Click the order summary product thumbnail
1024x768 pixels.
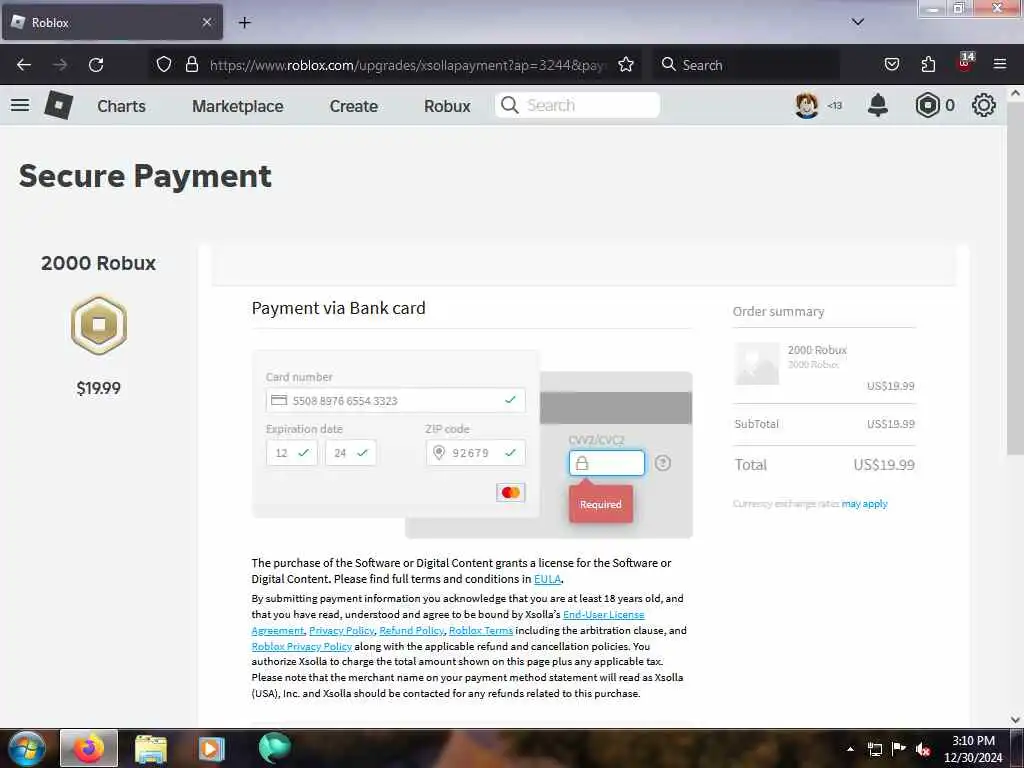pos(756,363)
